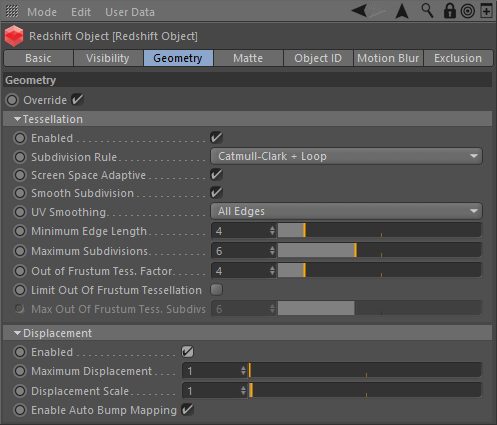Uncheck the Tessellation Enabled checkbox
Image resolution: width=497 pixels, height=425 pixels.
pos(216,137)
